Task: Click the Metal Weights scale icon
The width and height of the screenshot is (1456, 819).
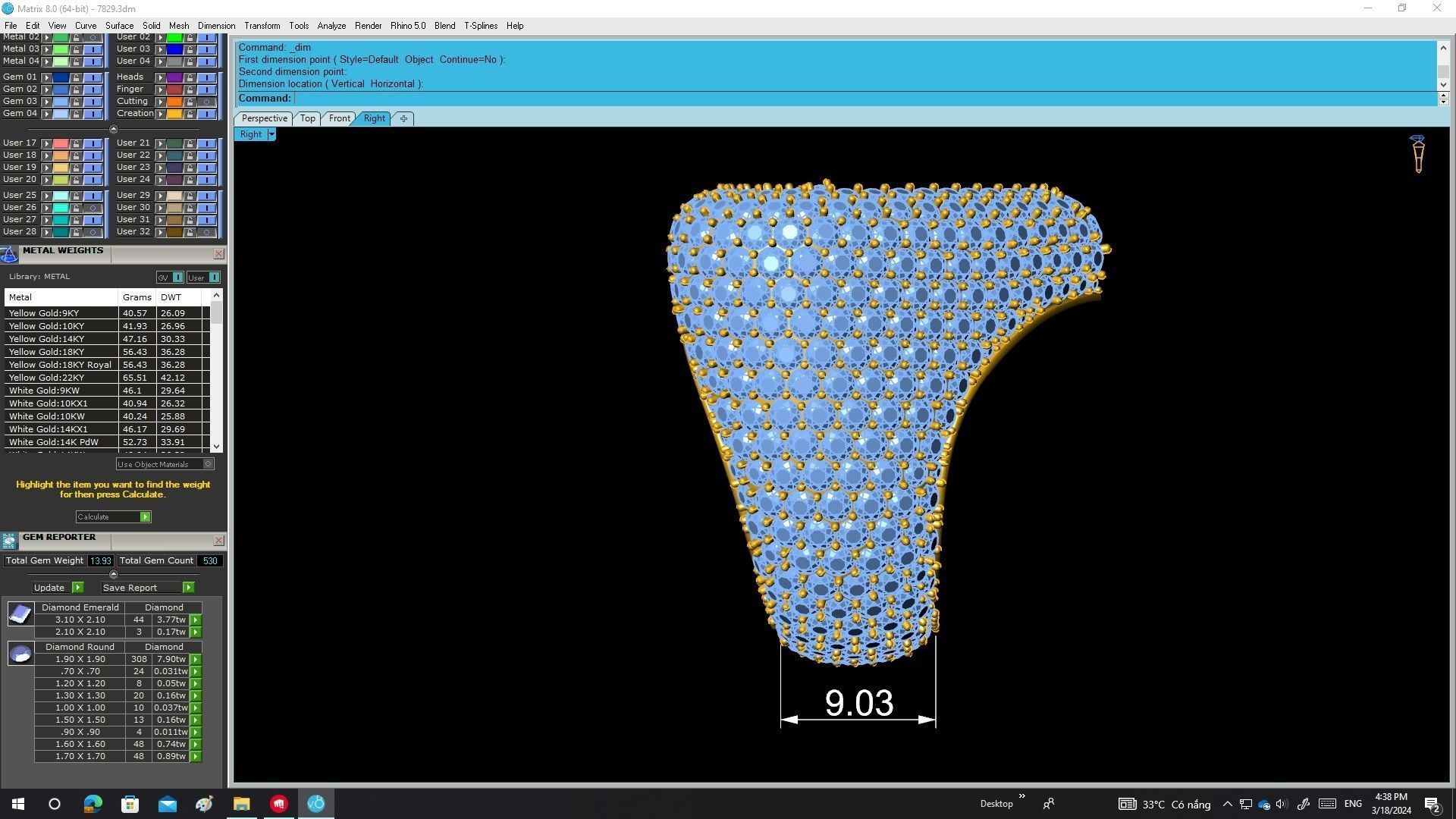Action: click(9, 254)
